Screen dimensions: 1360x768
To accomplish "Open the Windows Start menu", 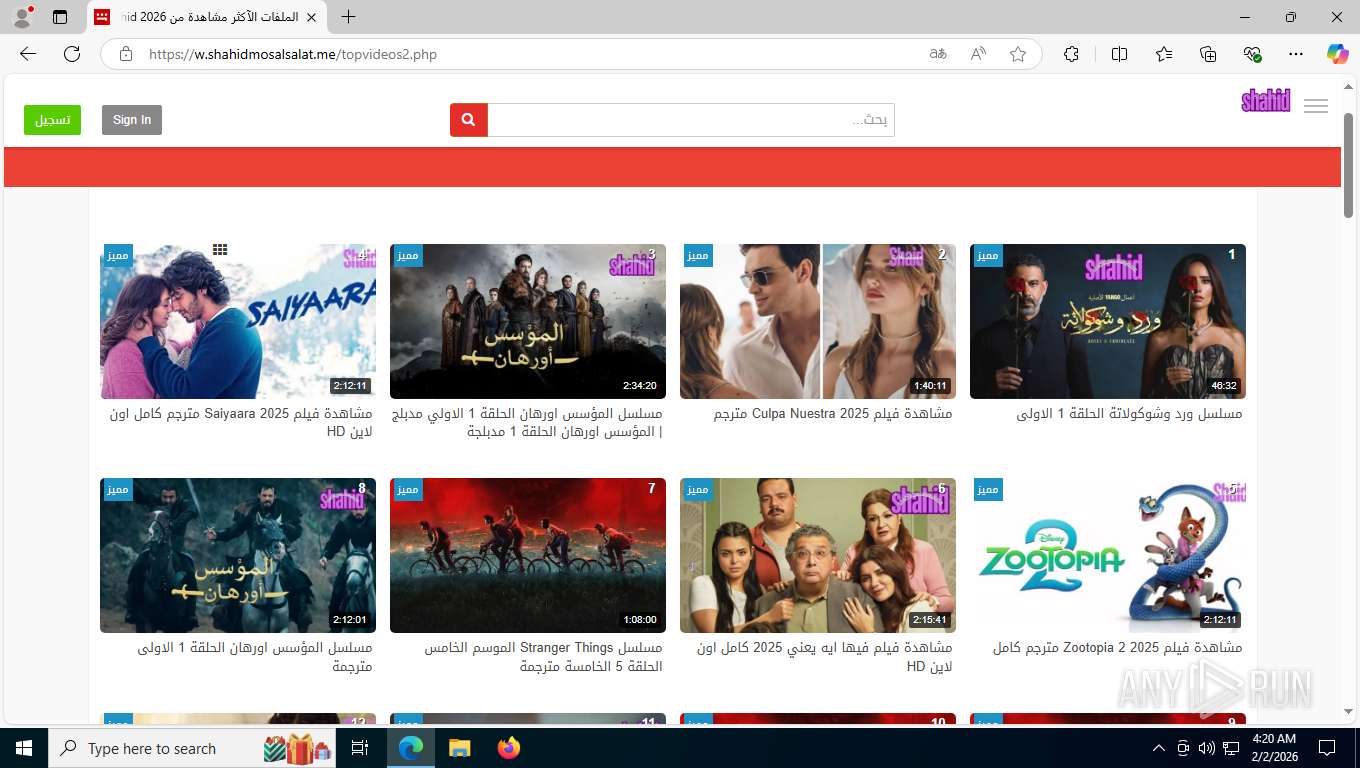I will click(x=23, y=748).
